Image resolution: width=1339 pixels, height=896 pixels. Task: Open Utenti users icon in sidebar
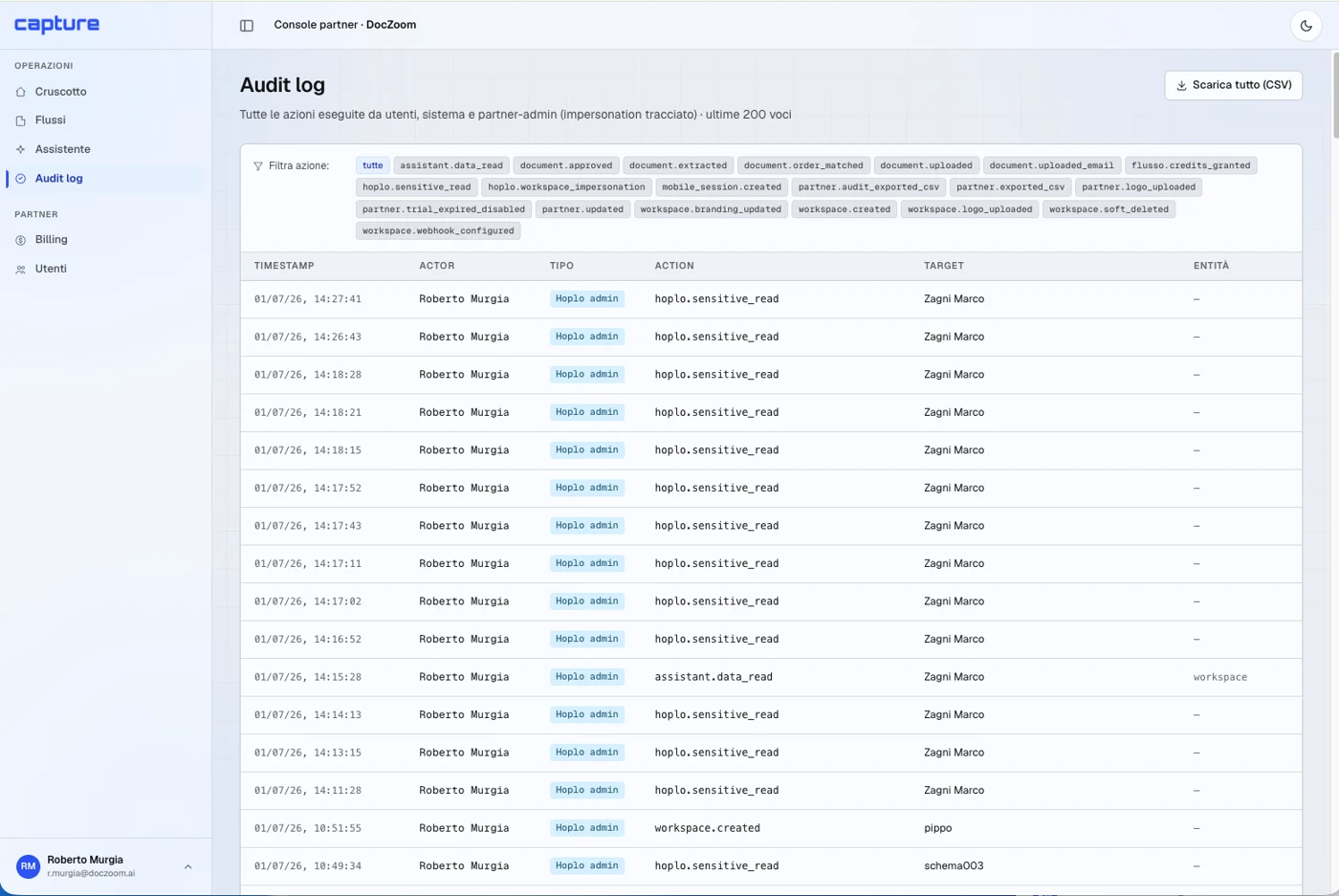[21, 270]
